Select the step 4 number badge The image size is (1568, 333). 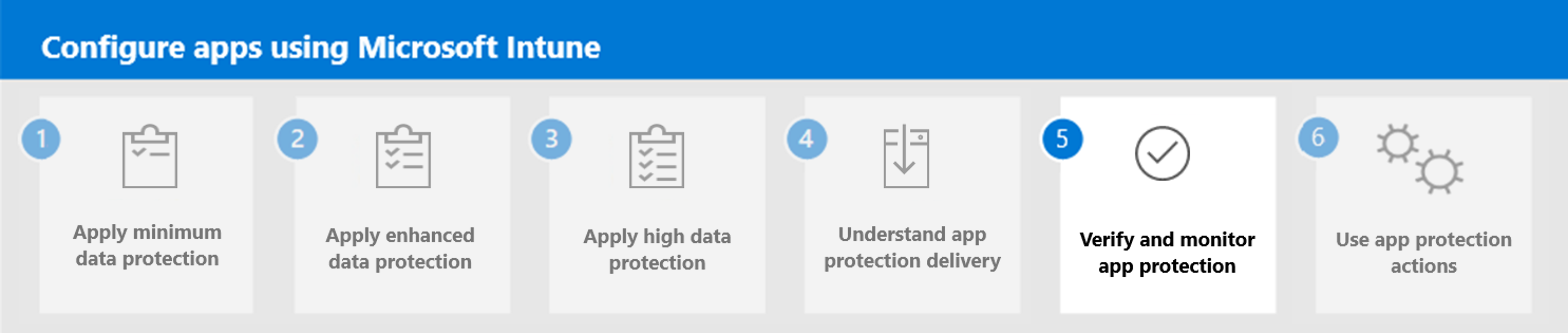(x=807, y=139)
